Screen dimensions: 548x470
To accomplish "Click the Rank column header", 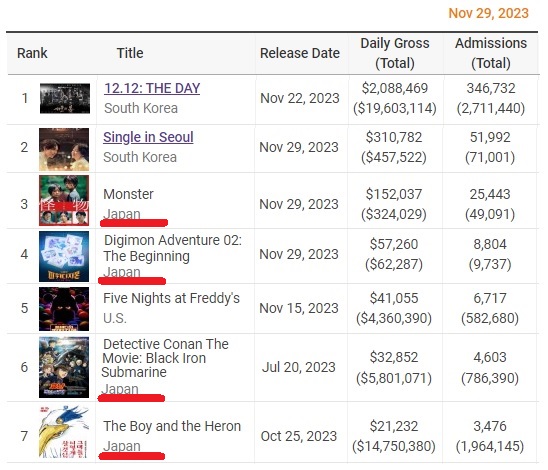I will (32, 53).
